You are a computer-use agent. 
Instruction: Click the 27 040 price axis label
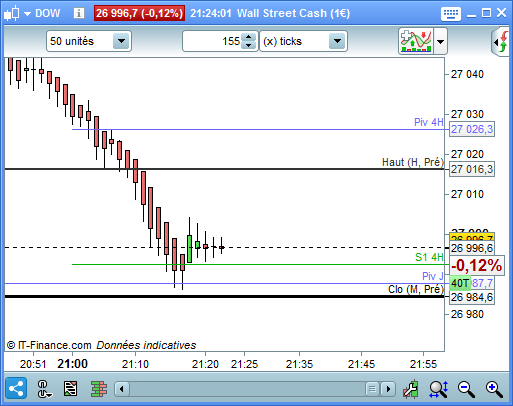point(467,74)
